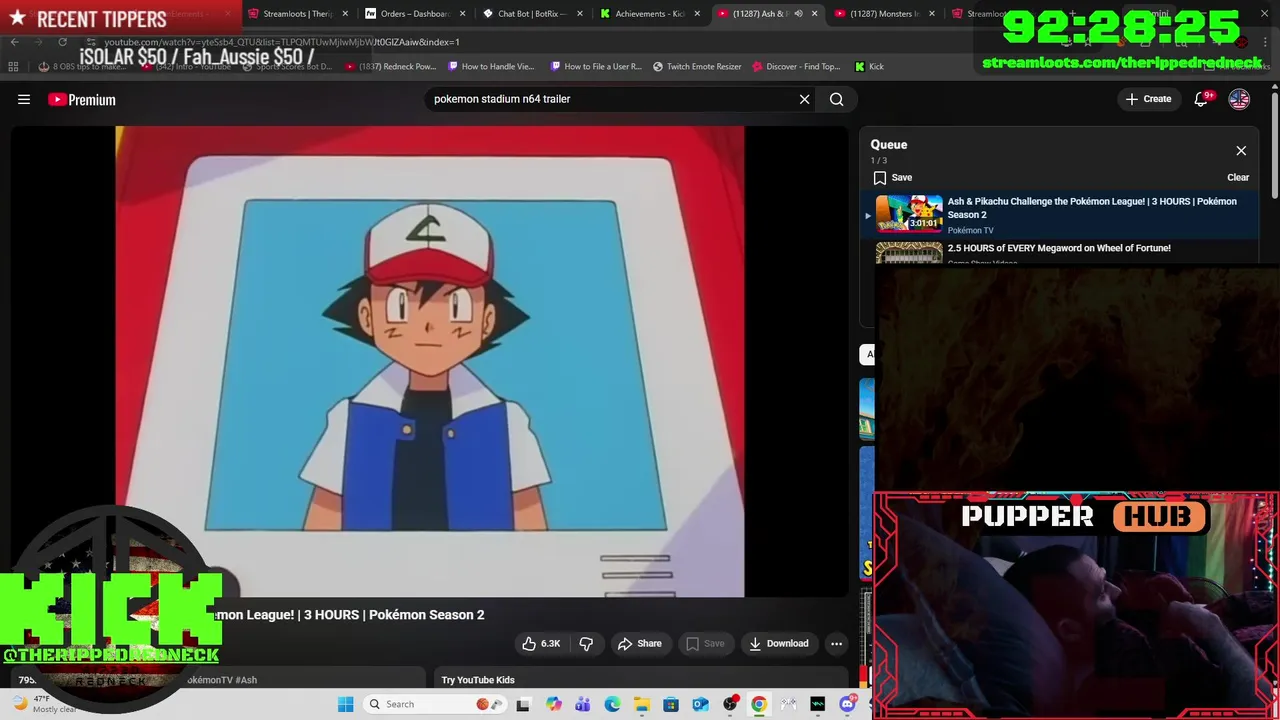Open the Redneck Pow... YouTube bookmark
Screen dimensions: 1280x720
(x=390, y=66)
